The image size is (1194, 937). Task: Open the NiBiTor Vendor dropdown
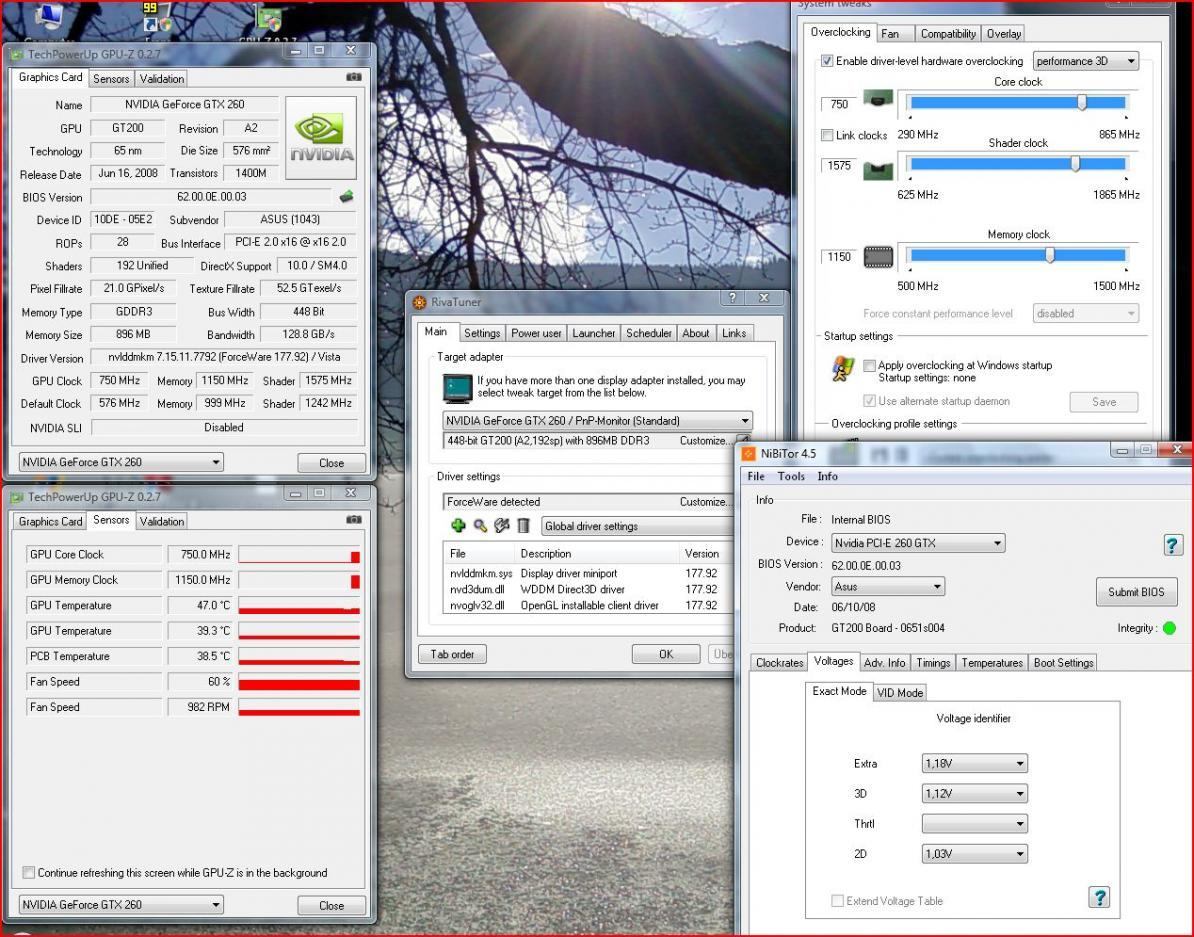pyautogui.click(x=888, y=587)
